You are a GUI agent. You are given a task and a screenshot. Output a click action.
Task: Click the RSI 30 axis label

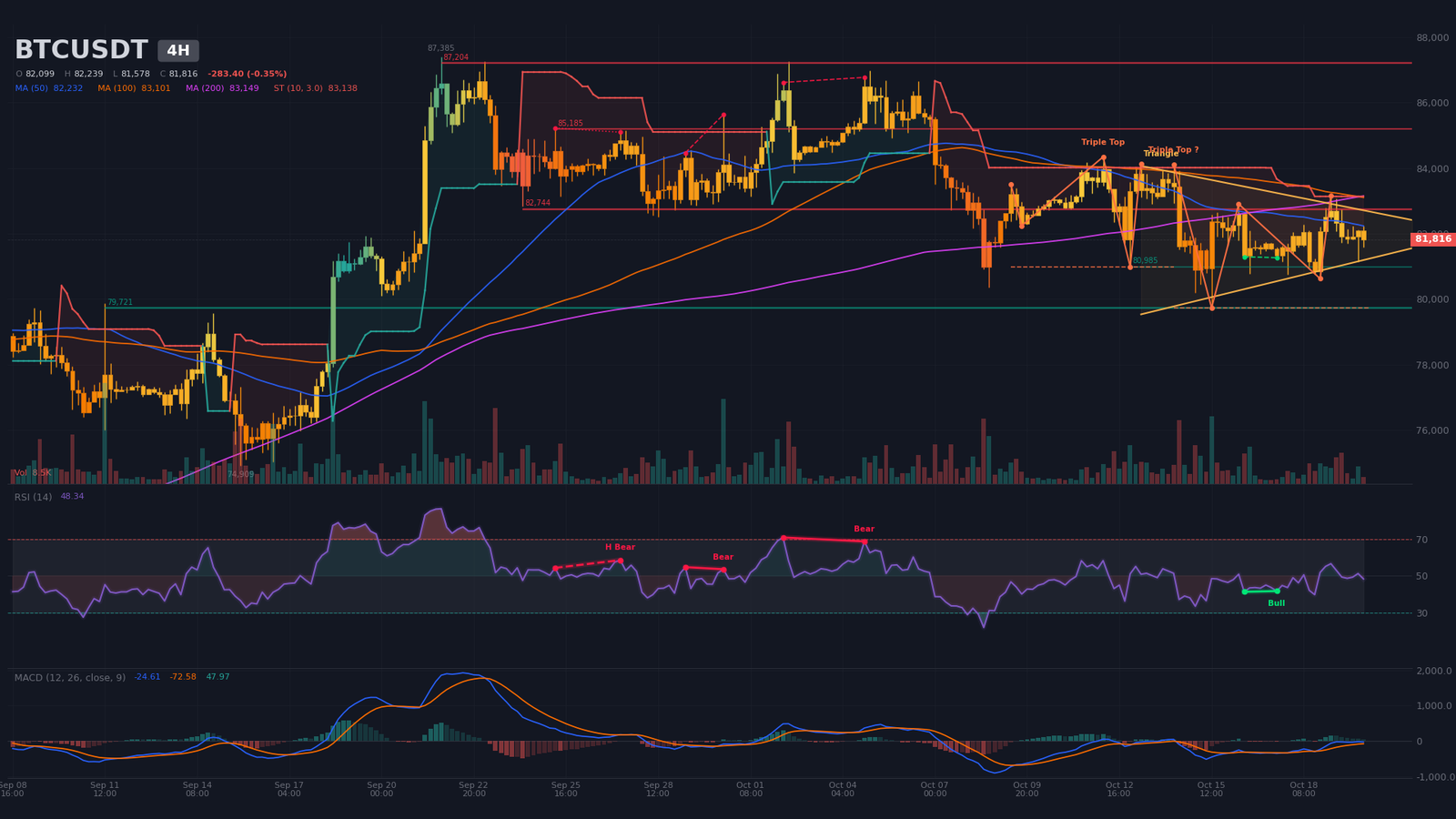coord(1422,613)
